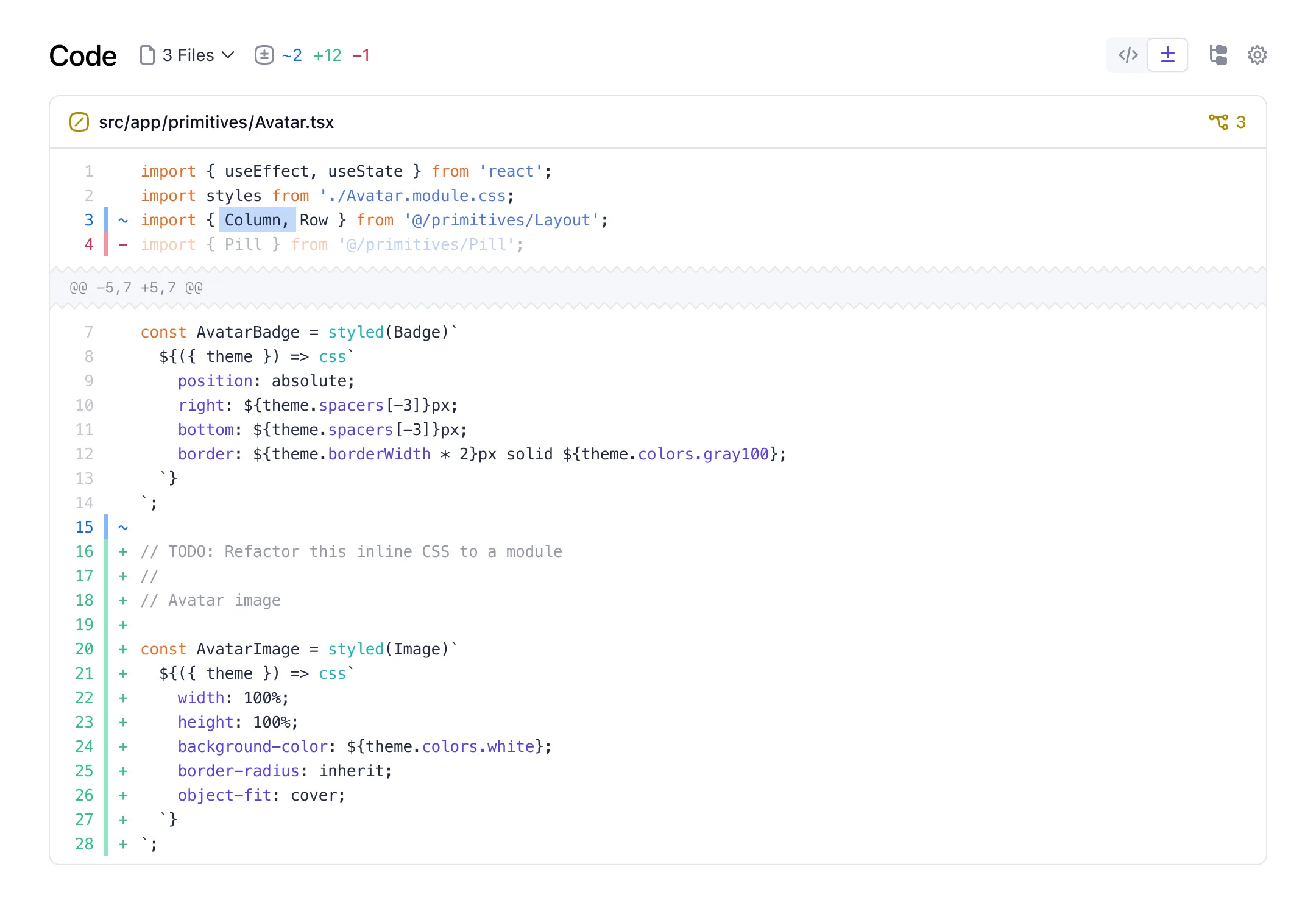Click const AvatarBadge declaration on line 7
Screen dimensions: 1316x914
click(299, 332)
